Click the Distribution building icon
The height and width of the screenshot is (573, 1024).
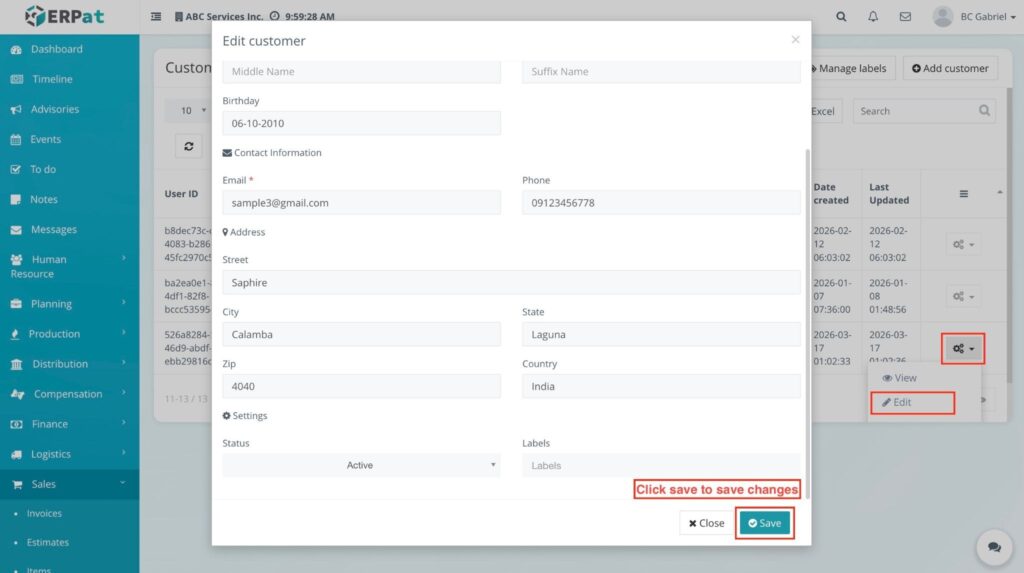click(16, 364)
